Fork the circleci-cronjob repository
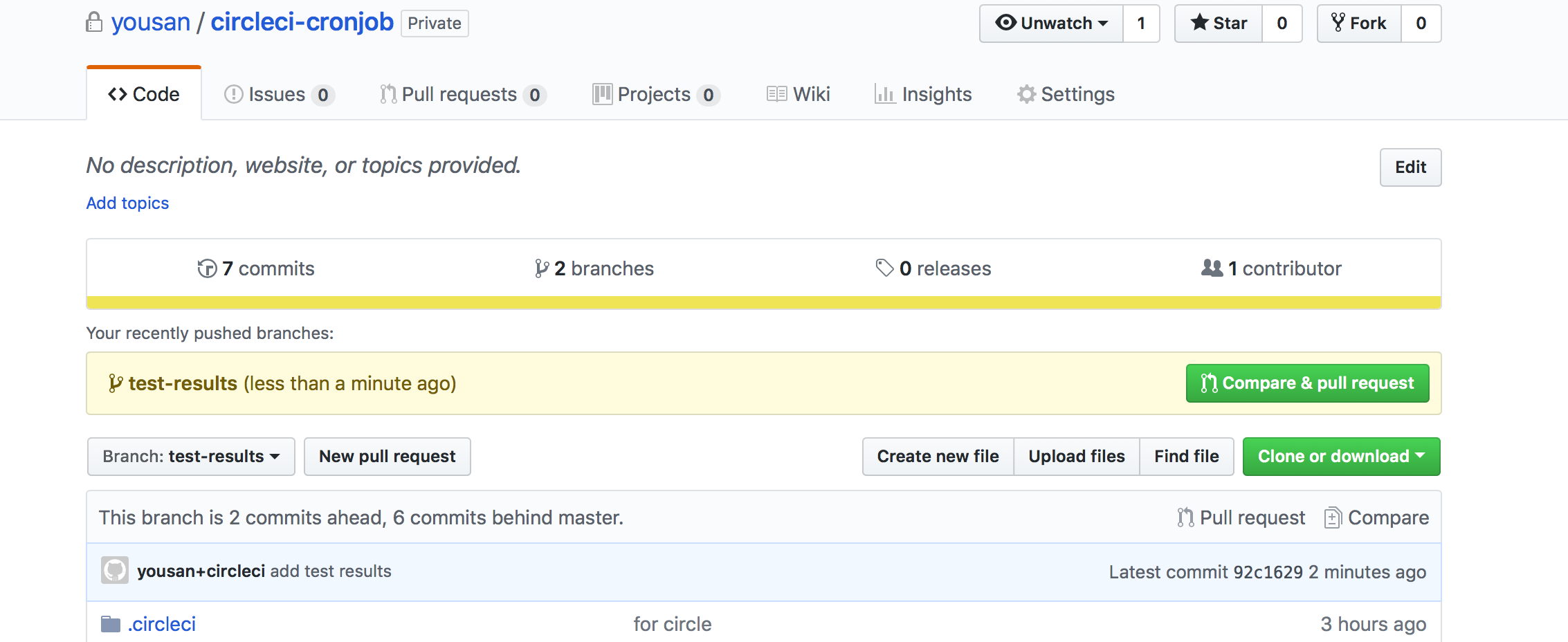Viewport: 1568px width, 642px height. pos(1359,24)
